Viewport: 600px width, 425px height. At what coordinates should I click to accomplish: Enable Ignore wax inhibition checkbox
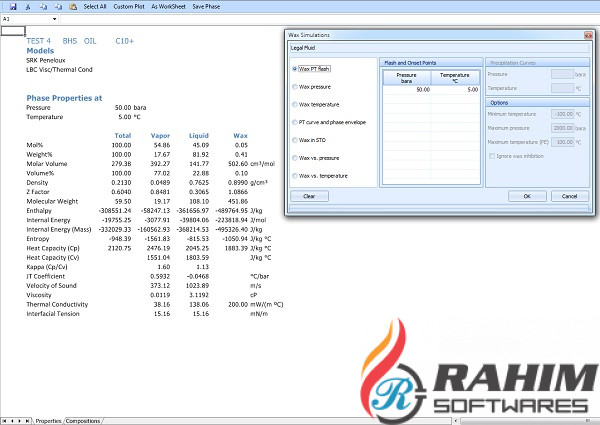click(491, 154)
